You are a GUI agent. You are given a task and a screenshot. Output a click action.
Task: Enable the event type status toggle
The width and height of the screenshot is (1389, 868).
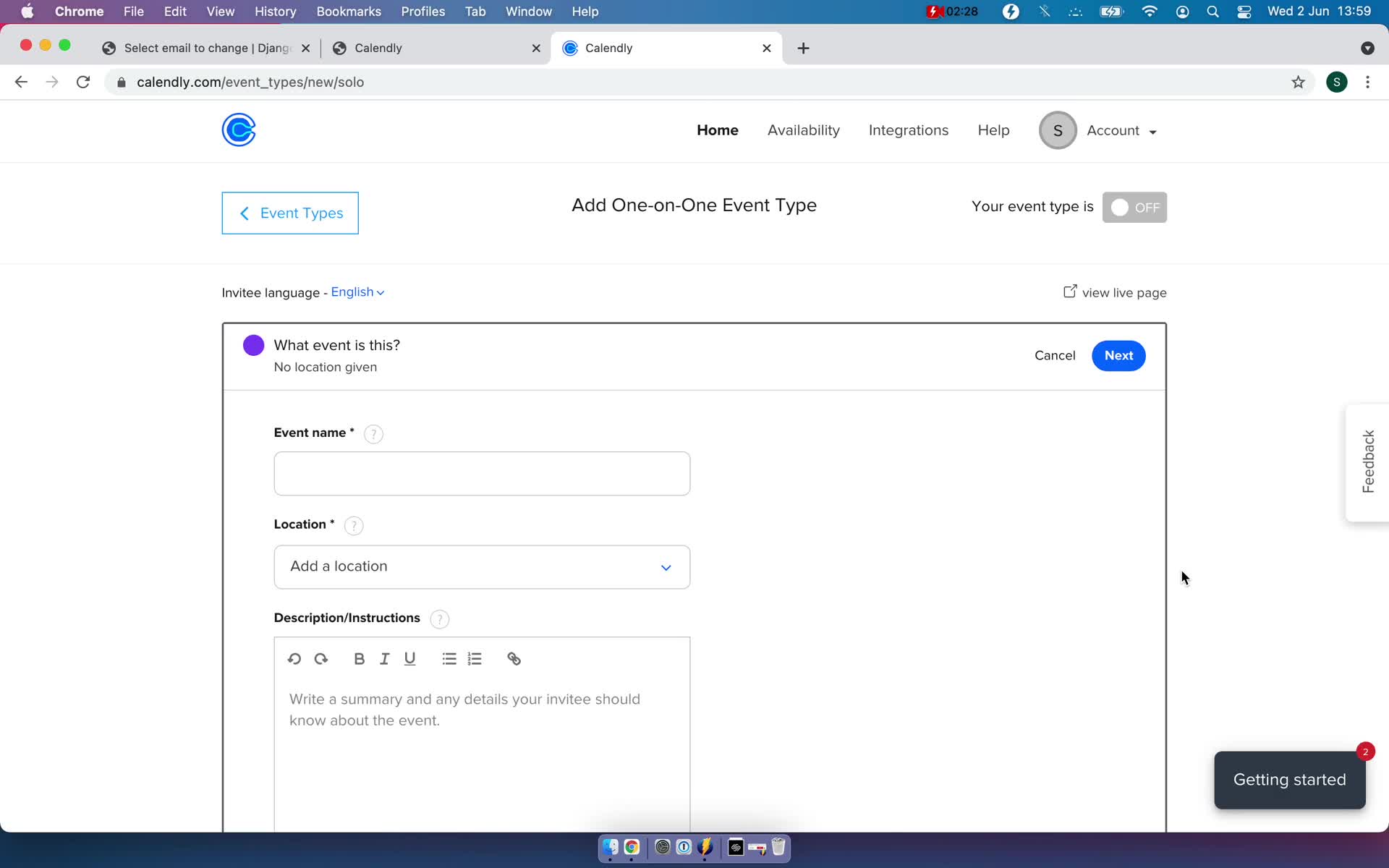[1134, 207]
